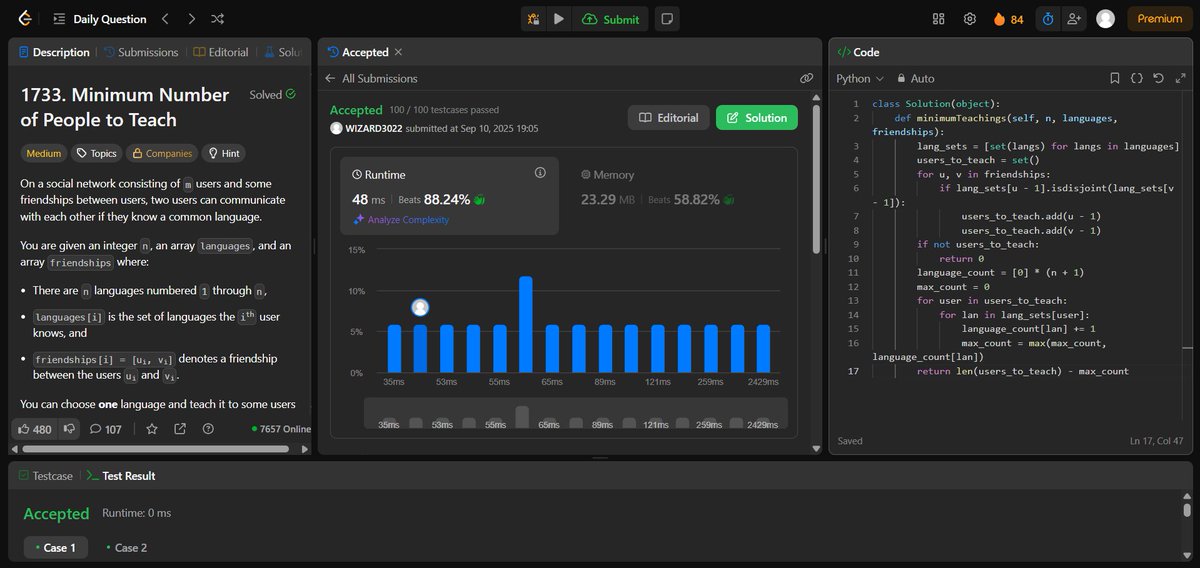Viewport: 1200px width, 568px height.
Task: Click the green Solution button
Action: (757, 117)
